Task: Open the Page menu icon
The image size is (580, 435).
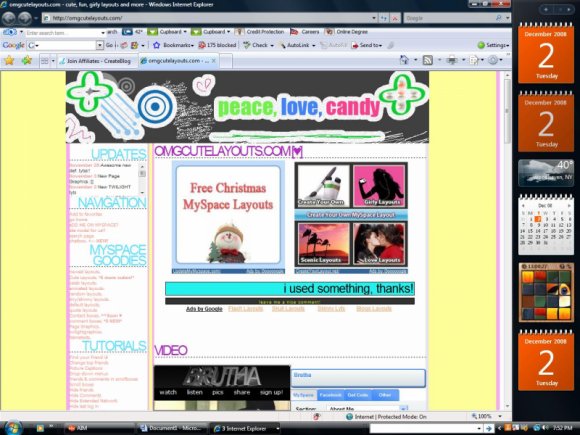Action: (473, 60)
